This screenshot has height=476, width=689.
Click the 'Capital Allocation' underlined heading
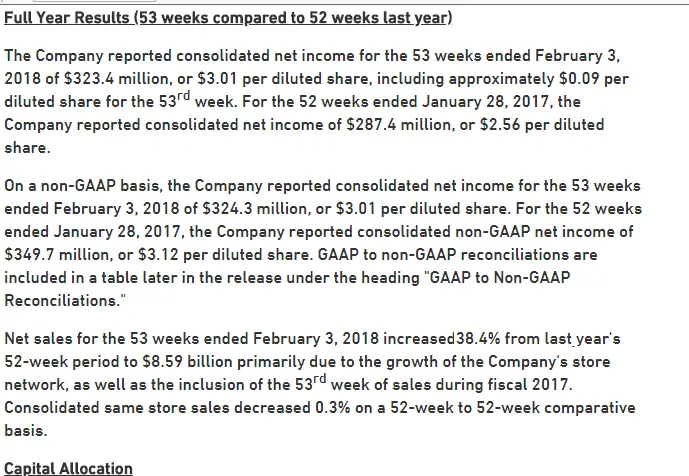(68, 468)
